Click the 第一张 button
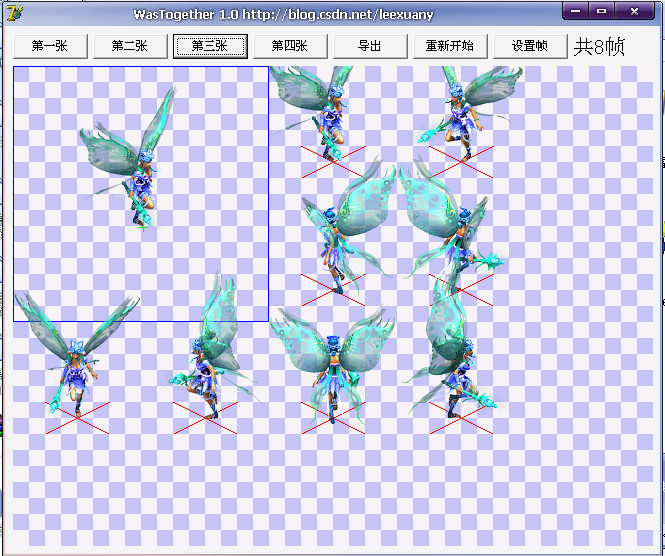The width and height of the screenshot is (665, 556). pyautogui.click(x=50, y=46)
